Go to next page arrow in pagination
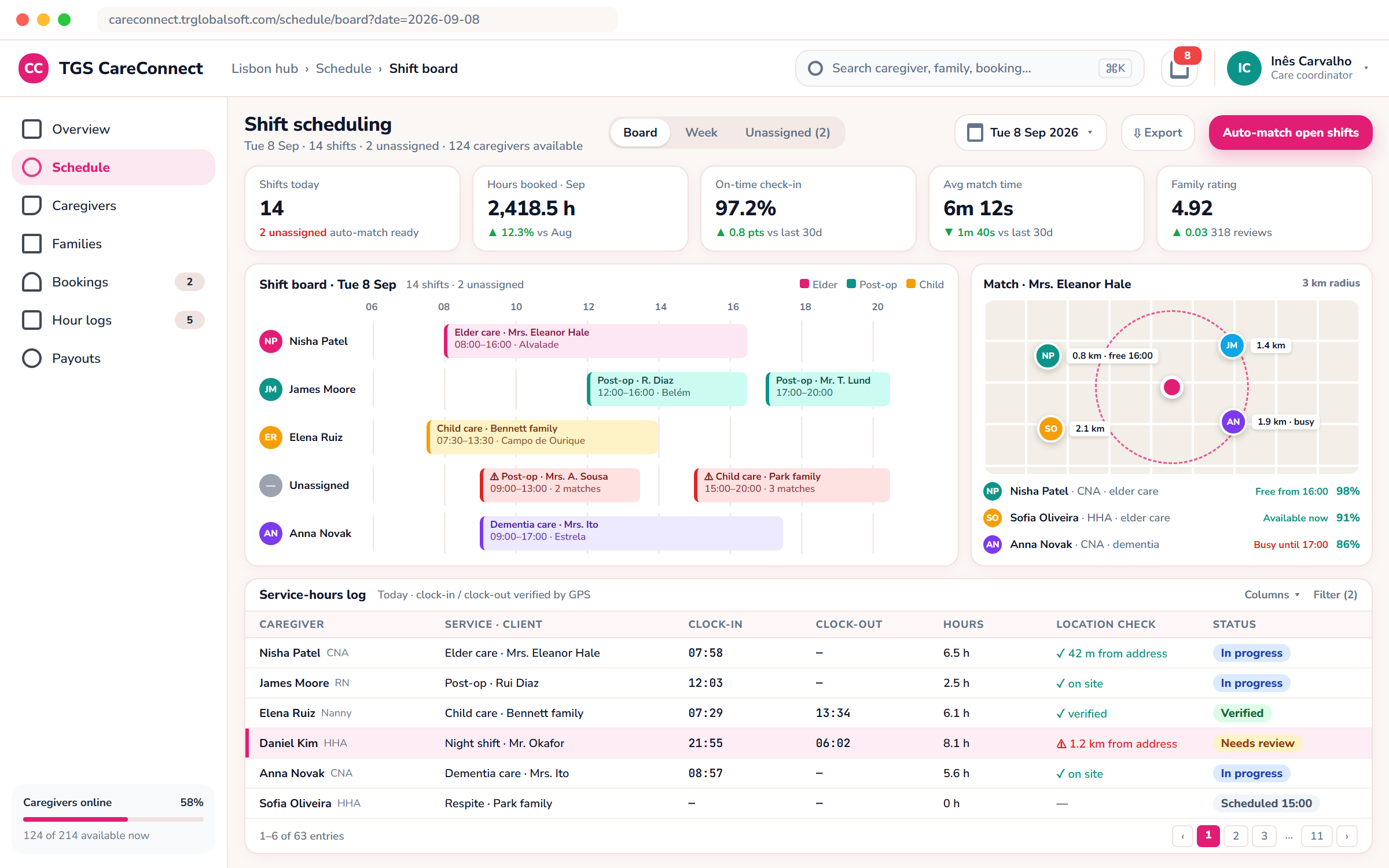Screen dimensions: 1389x868 [1347, 836]
